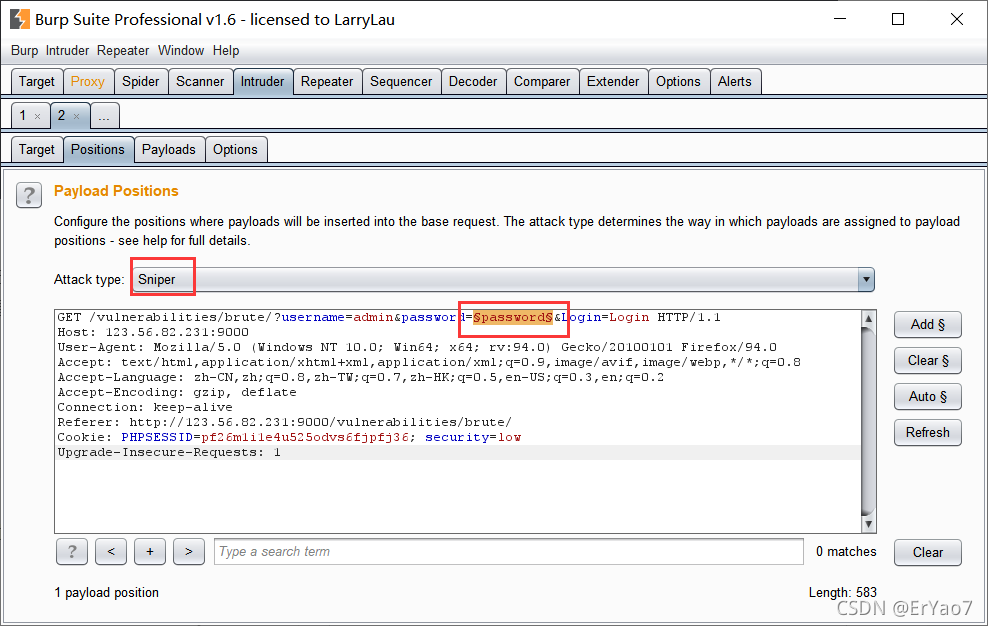This screenshot has width=988, height=626.
Task: Select Intruder attack tab 2
Action: point(61,115)
